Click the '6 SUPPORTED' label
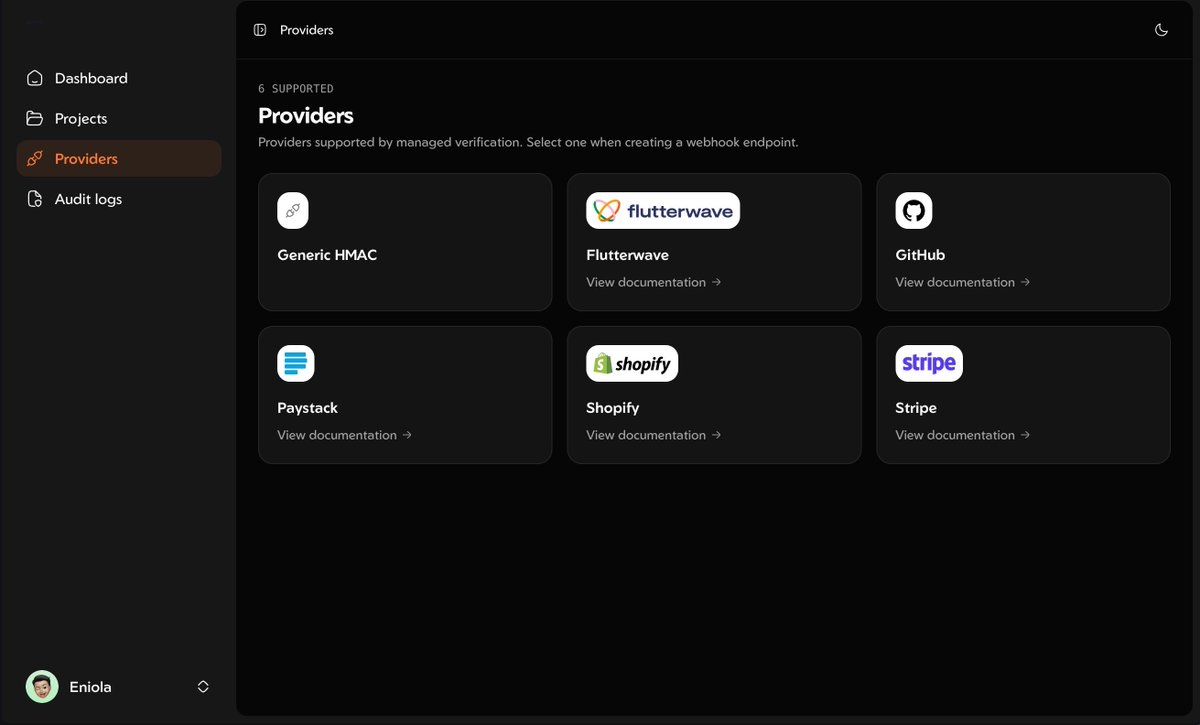 296,89
